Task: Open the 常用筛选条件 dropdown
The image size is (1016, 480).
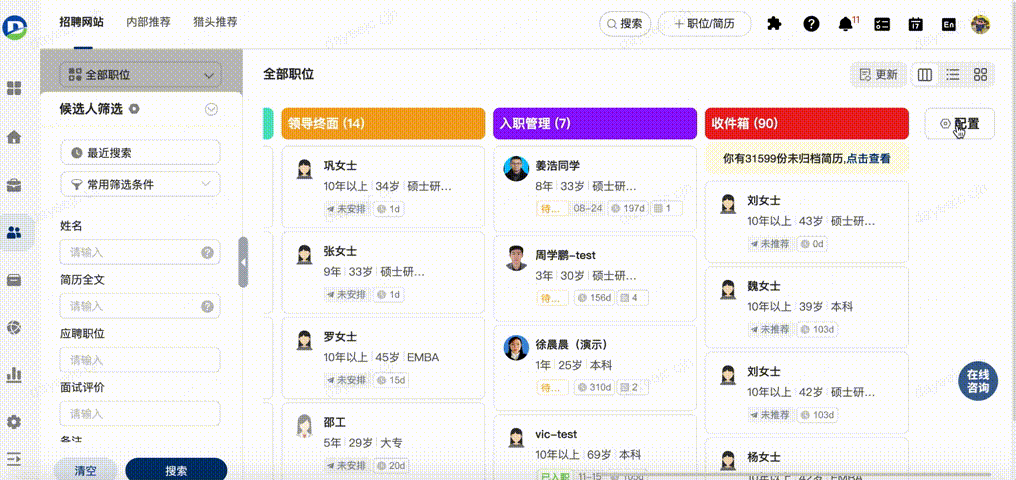Action: tap(140, 184)
